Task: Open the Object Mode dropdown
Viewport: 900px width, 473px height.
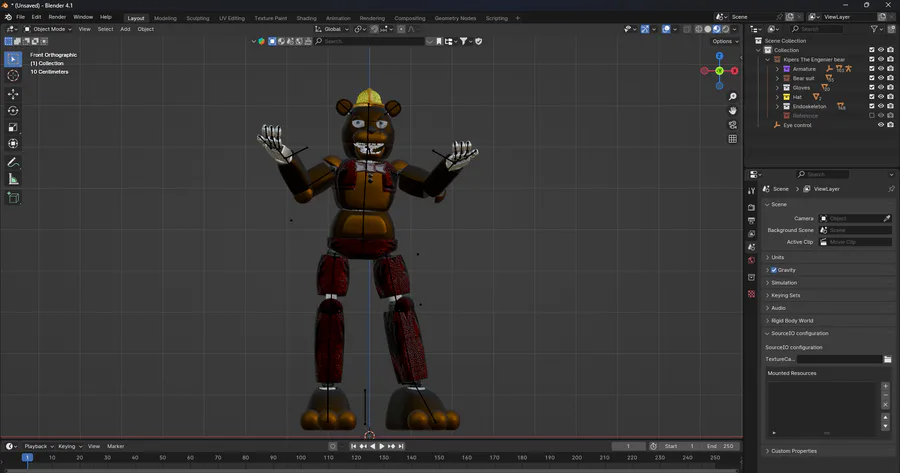Action: pos(48,29)
